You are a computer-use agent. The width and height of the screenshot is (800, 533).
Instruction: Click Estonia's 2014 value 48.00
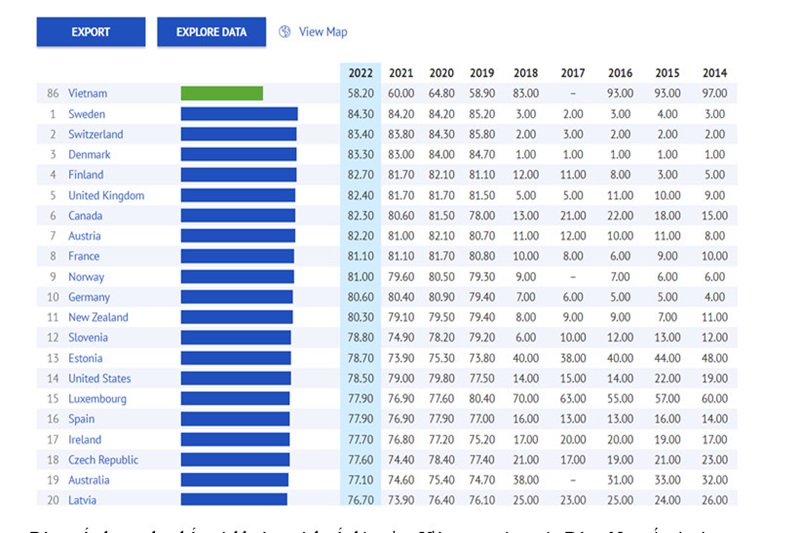715,358
